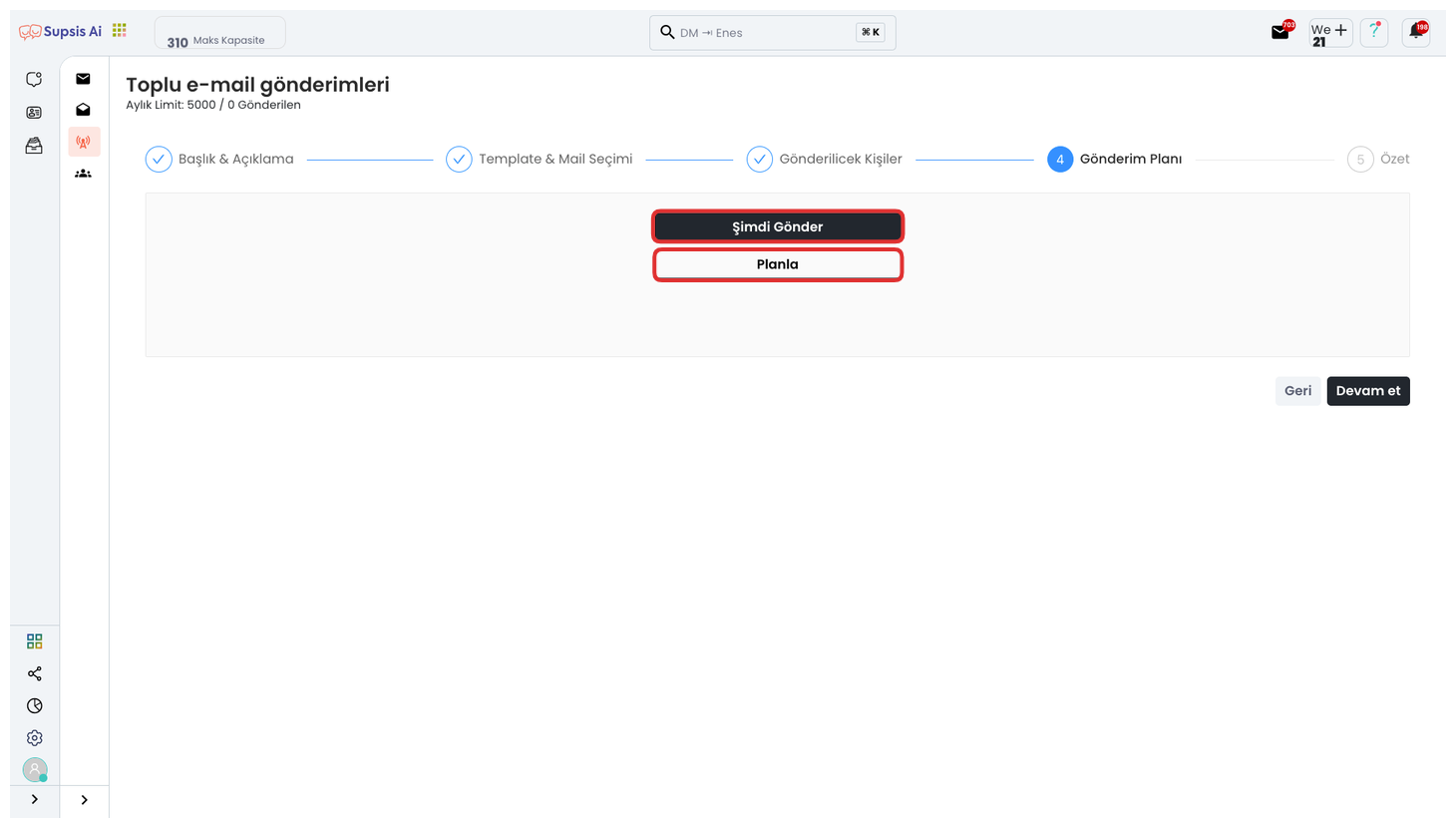Click the Supsis Ai logo
This screenshot has width=1456, height=828.
[x=60, y=32]
